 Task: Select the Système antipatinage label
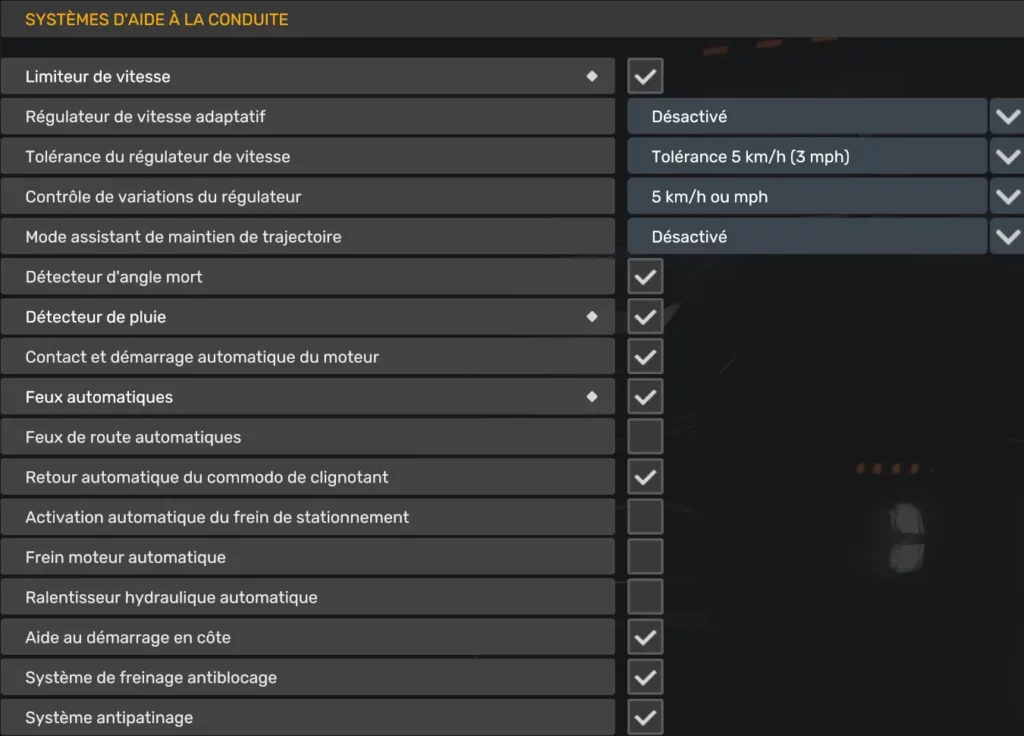pos(109,718)
